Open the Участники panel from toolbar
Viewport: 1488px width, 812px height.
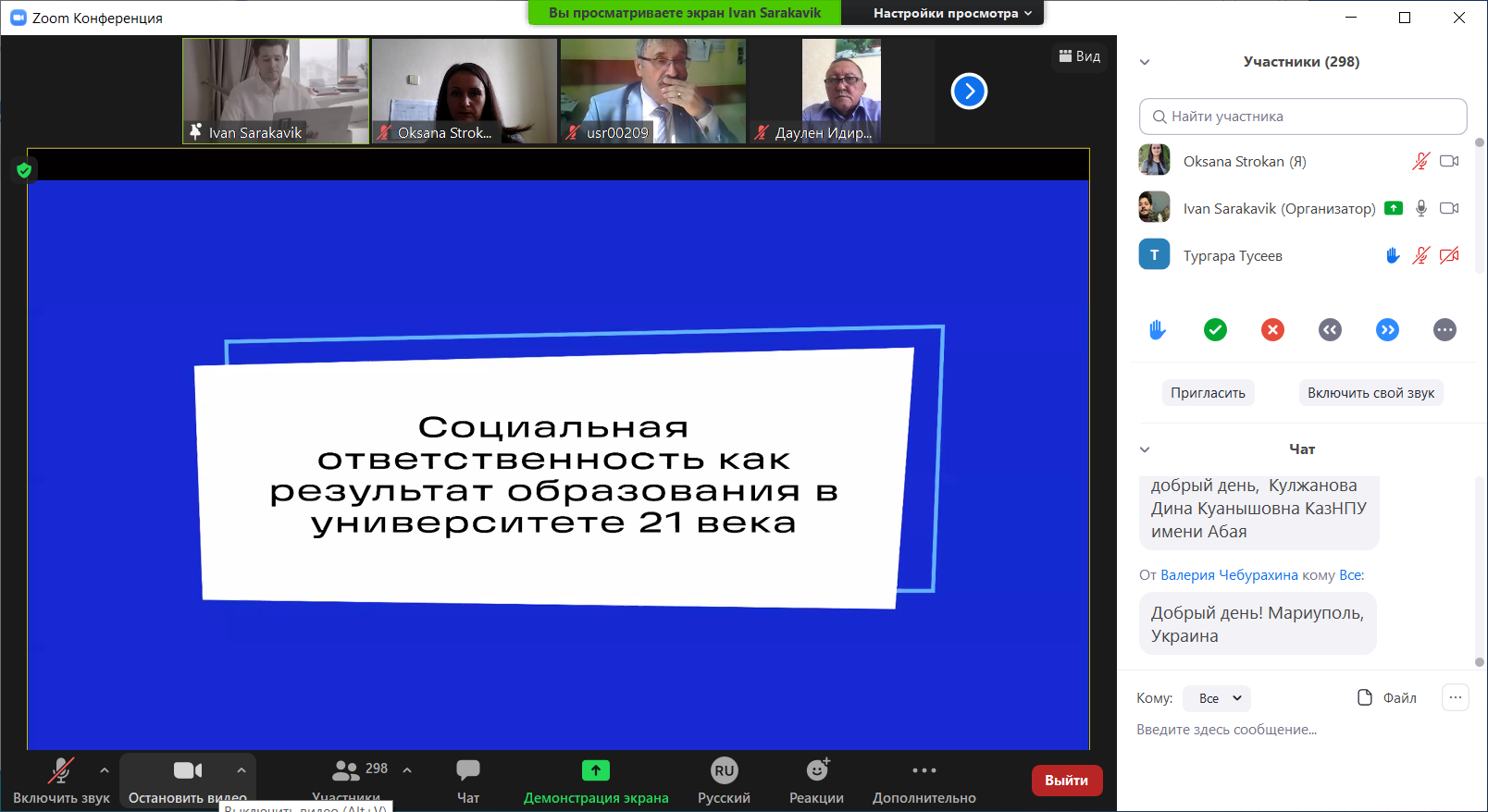[346, 780]
